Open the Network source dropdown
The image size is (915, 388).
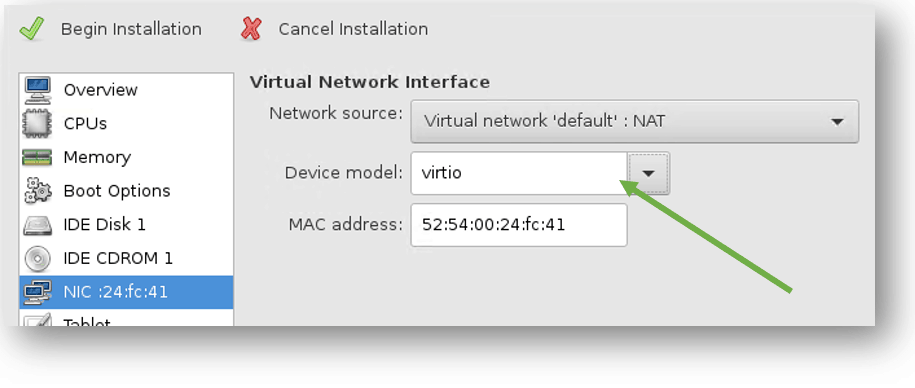tap(634, 121)
